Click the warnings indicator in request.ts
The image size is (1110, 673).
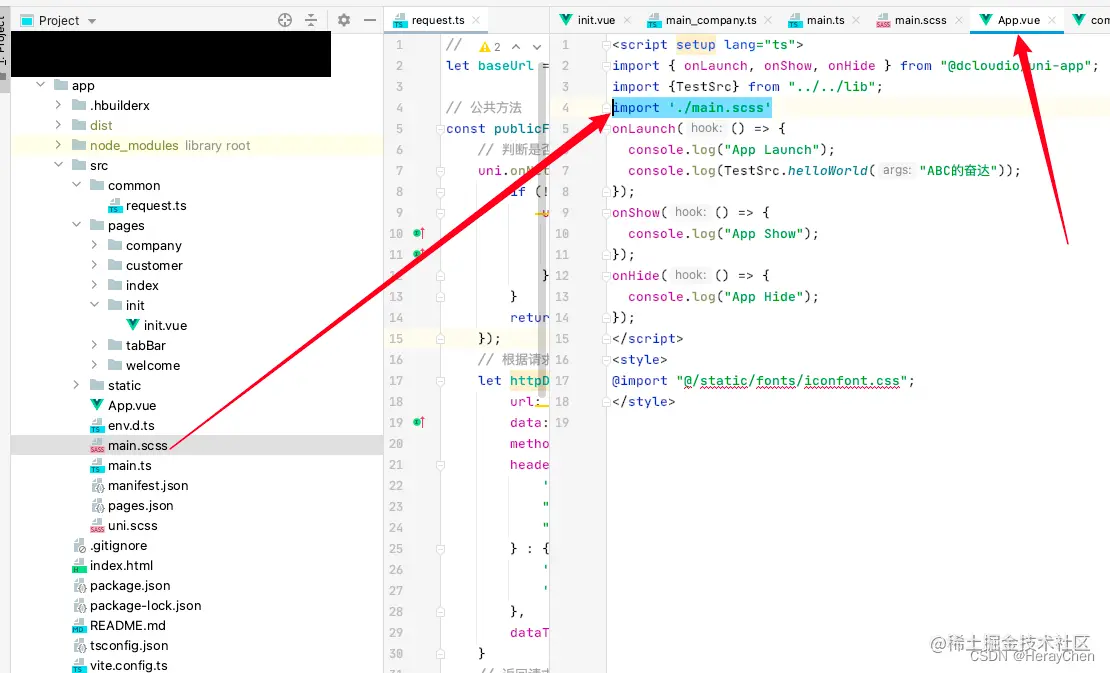pos(490,47)
